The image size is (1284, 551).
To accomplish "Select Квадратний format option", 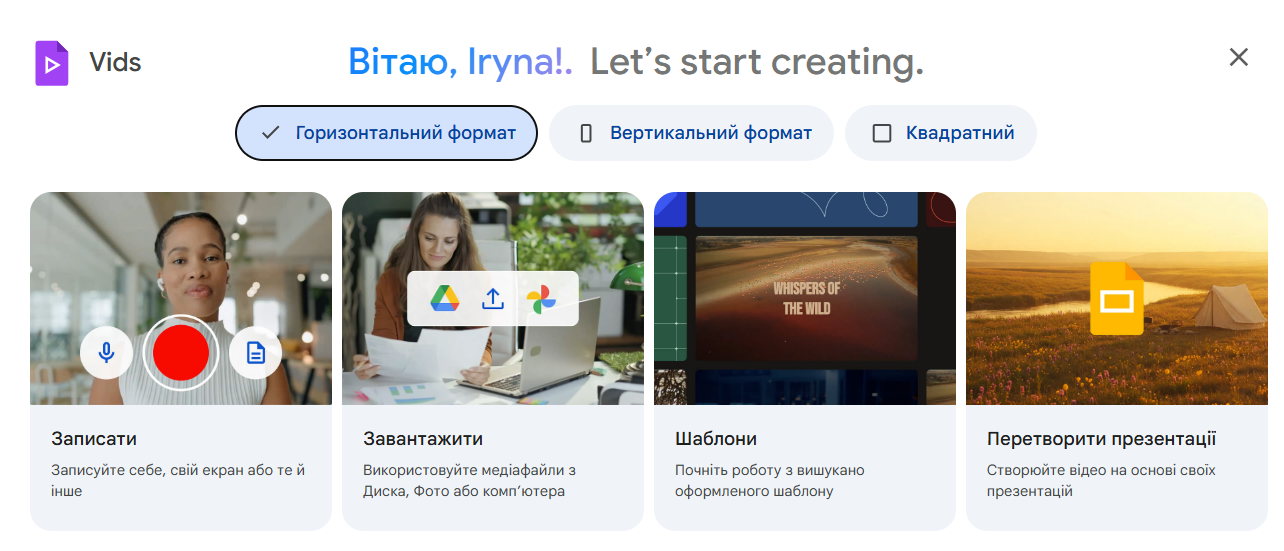I will (940, 133).
